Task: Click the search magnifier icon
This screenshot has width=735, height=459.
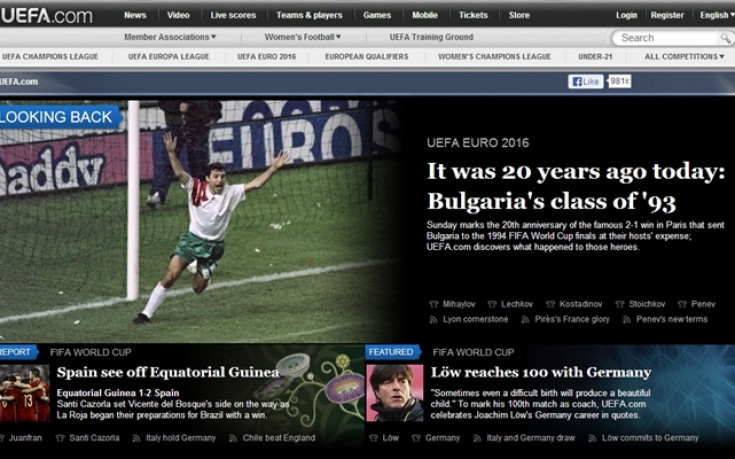Action: click(x=725, y=38)
